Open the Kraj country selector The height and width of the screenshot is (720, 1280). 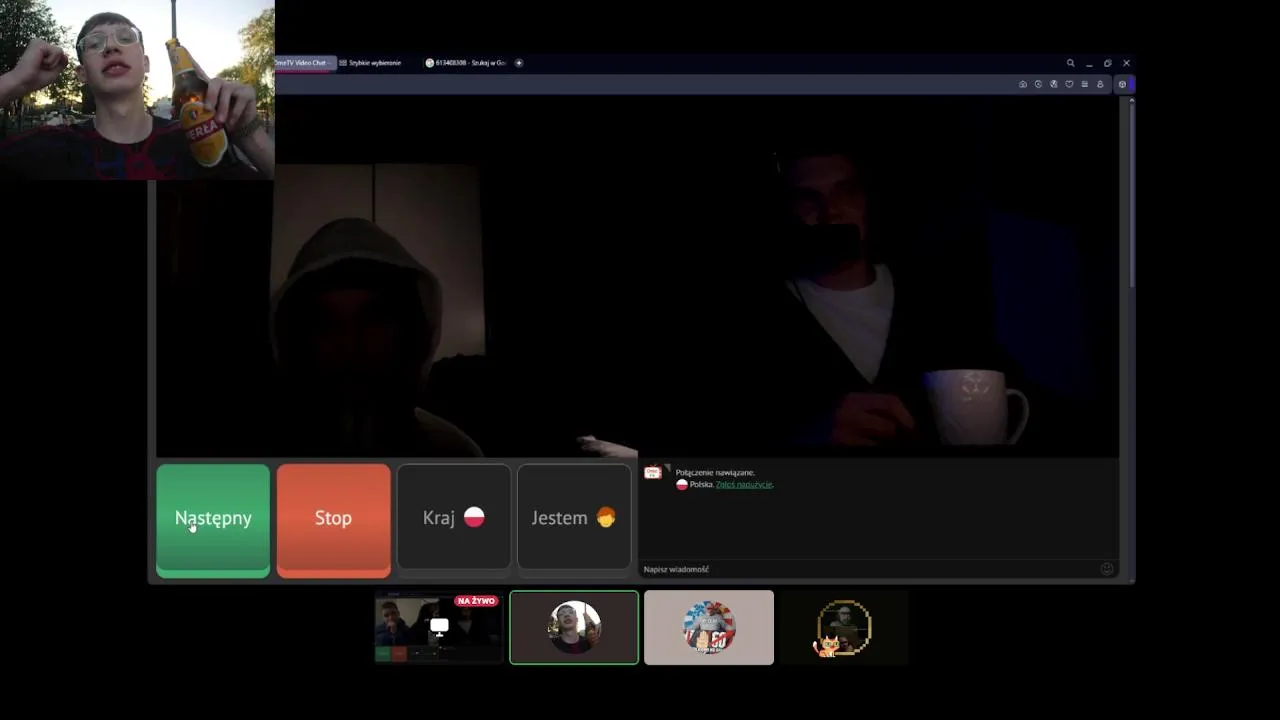pyautogui.click(x=454, y=518)
